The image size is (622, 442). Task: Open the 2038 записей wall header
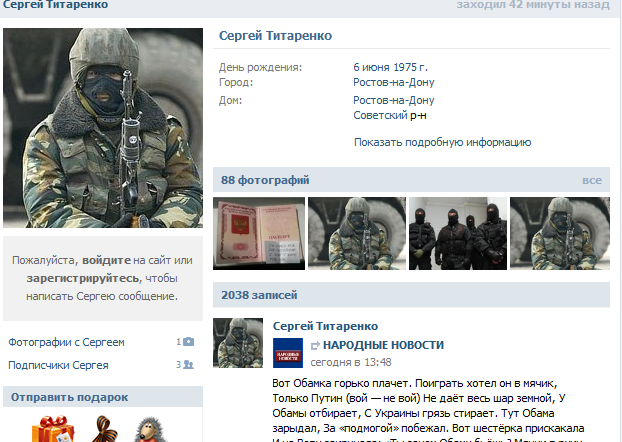(x=254, y=295)
